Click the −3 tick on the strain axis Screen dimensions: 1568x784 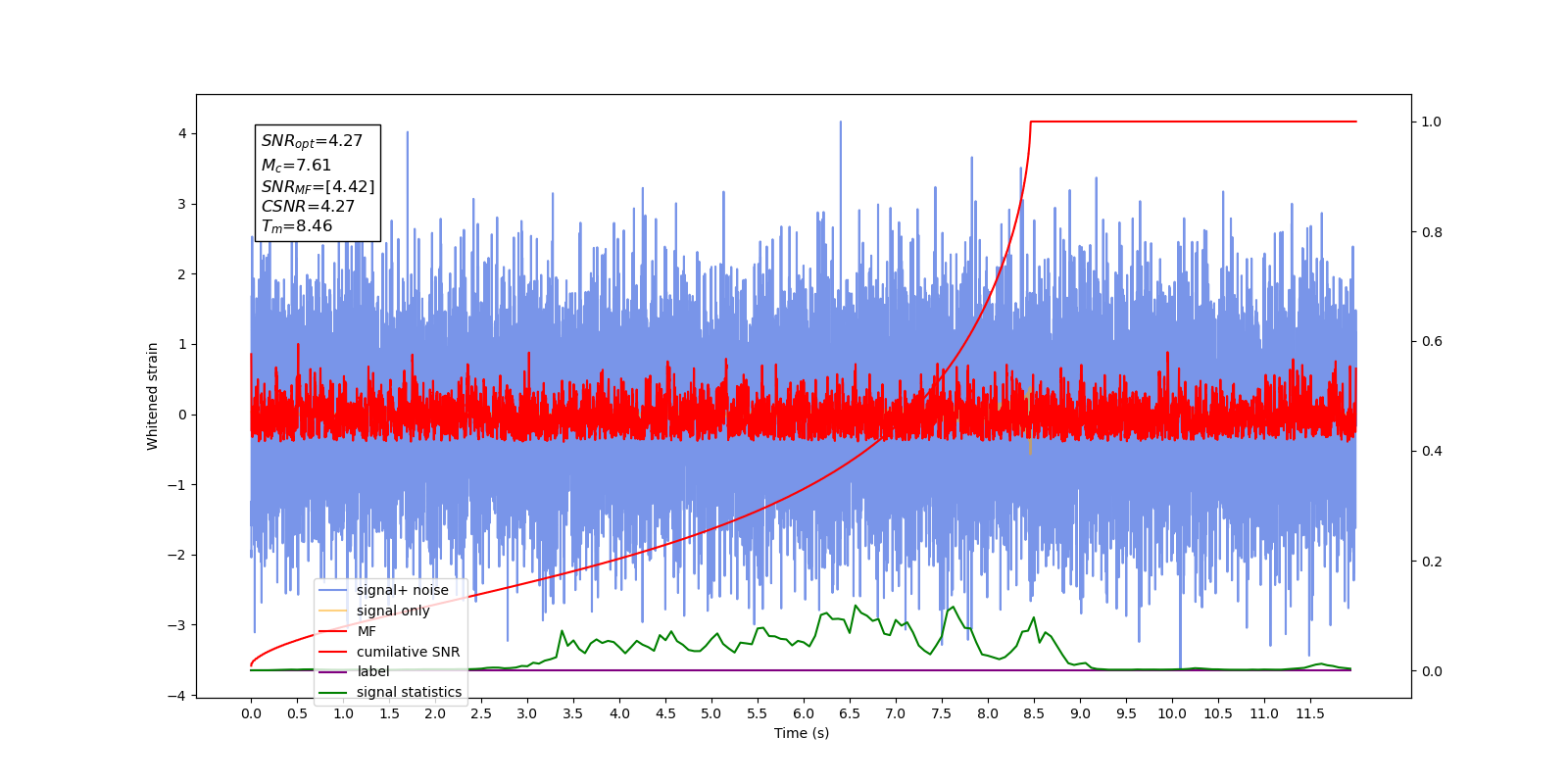point(177,625)
